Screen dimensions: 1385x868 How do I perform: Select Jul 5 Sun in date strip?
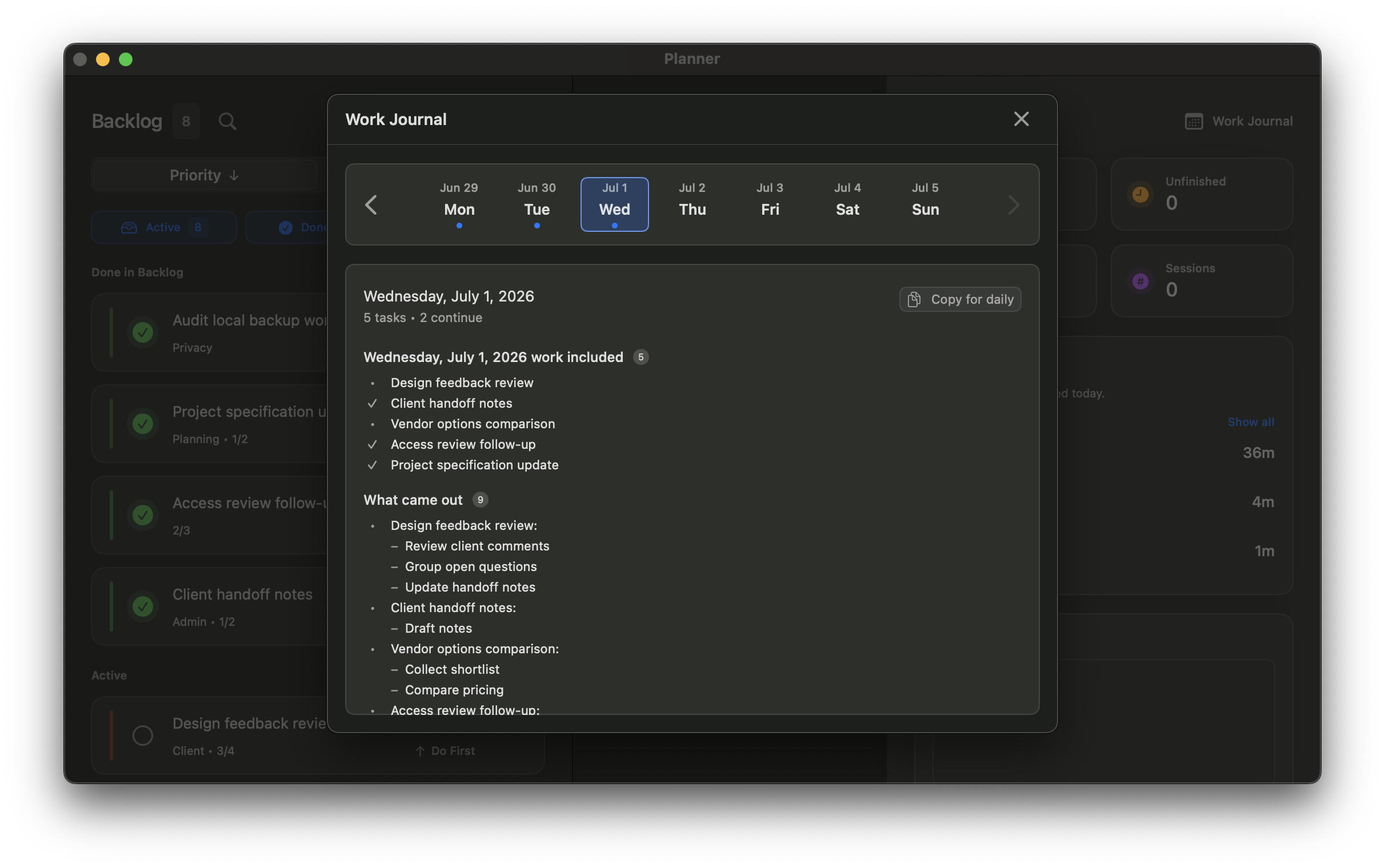pos(925,204)
